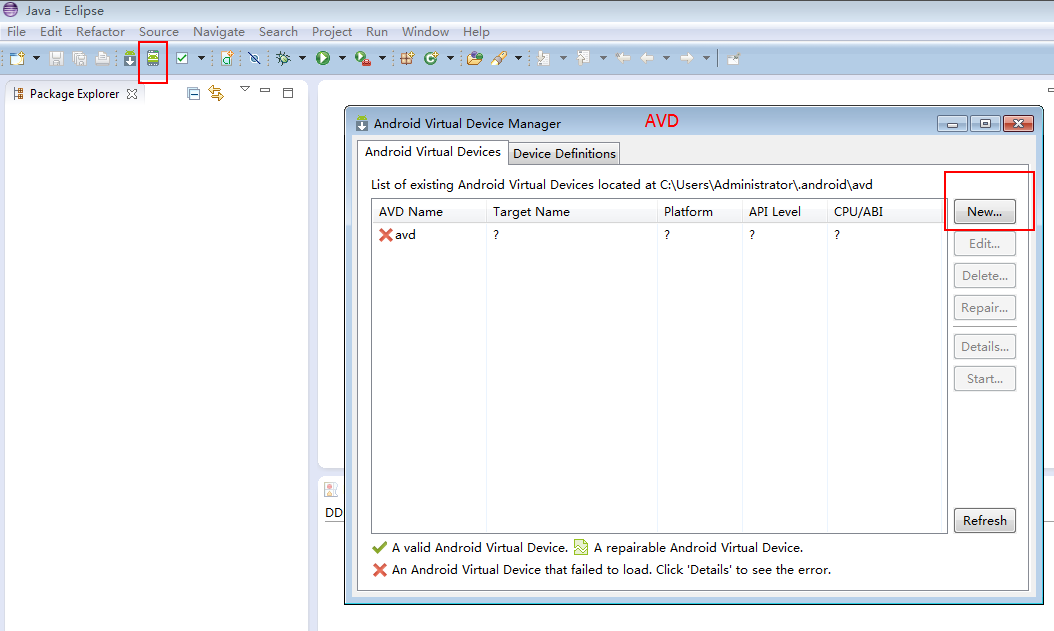Viewport: 1054px width, 631px height.
Task: Click the AVD Name column header
Action: click(x=429, y=212)
